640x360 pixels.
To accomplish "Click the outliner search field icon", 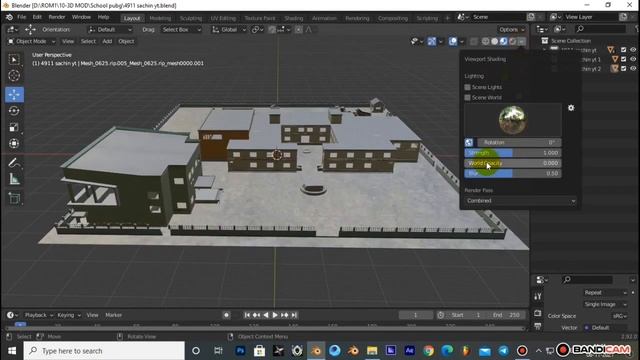I will [x=580, y=29].
